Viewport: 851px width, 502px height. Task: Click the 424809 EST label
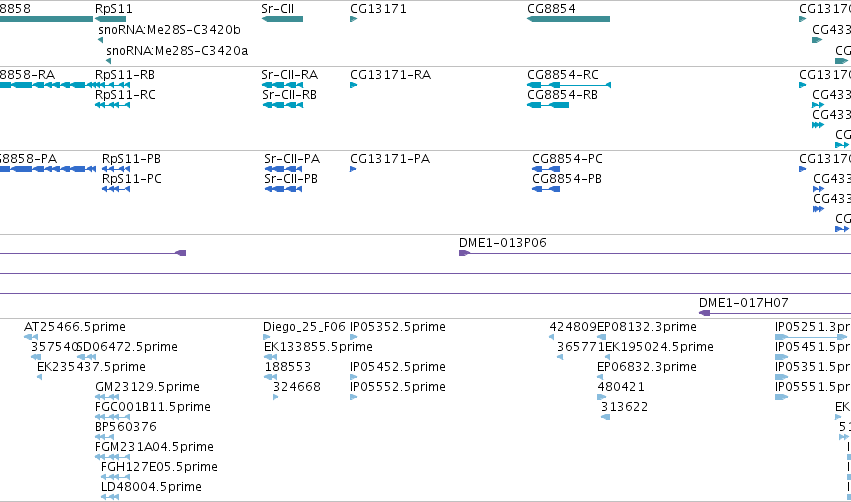(573, 327)
